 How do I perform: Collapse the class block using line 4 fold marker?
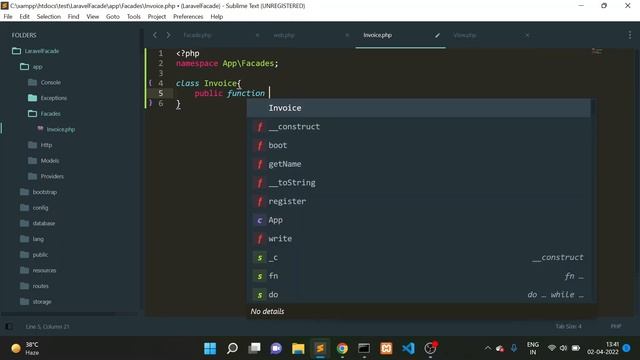[150, 83]
